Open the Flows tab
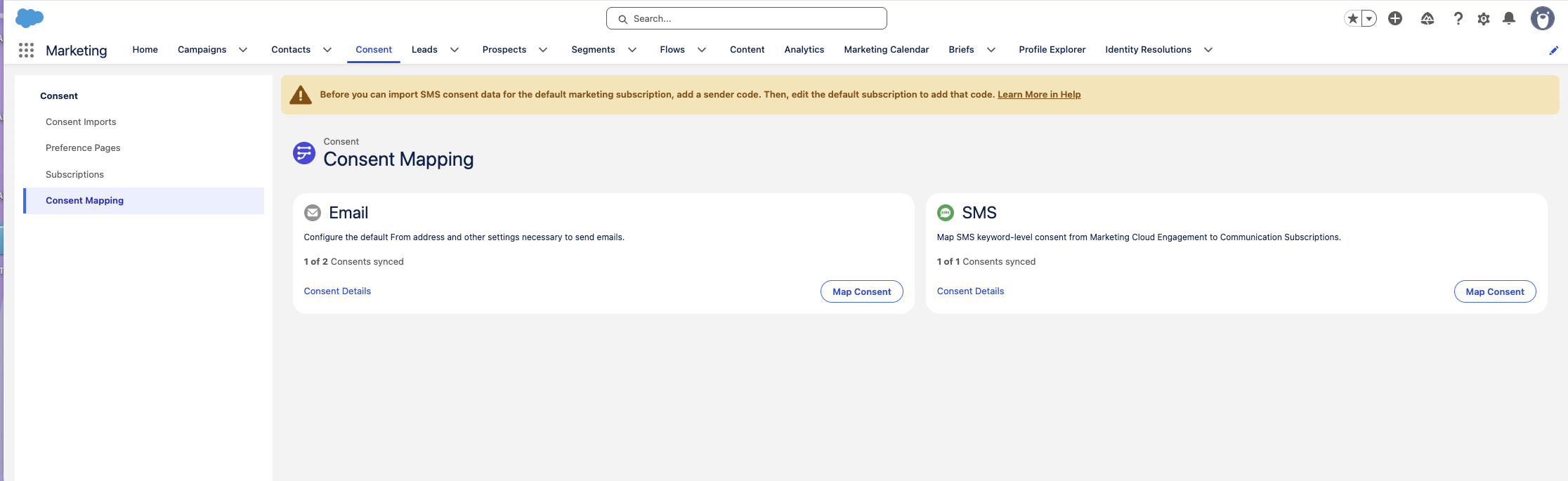The height and width of the screenshot is (481, 1568). click(672, 50)
